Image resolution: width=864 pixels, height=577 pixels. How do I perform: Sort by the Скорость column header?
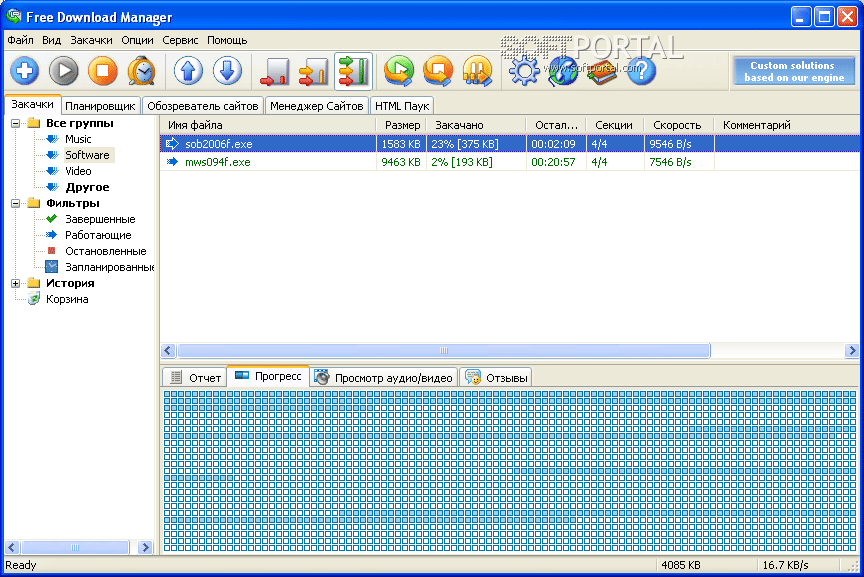(x=679, y=125)
